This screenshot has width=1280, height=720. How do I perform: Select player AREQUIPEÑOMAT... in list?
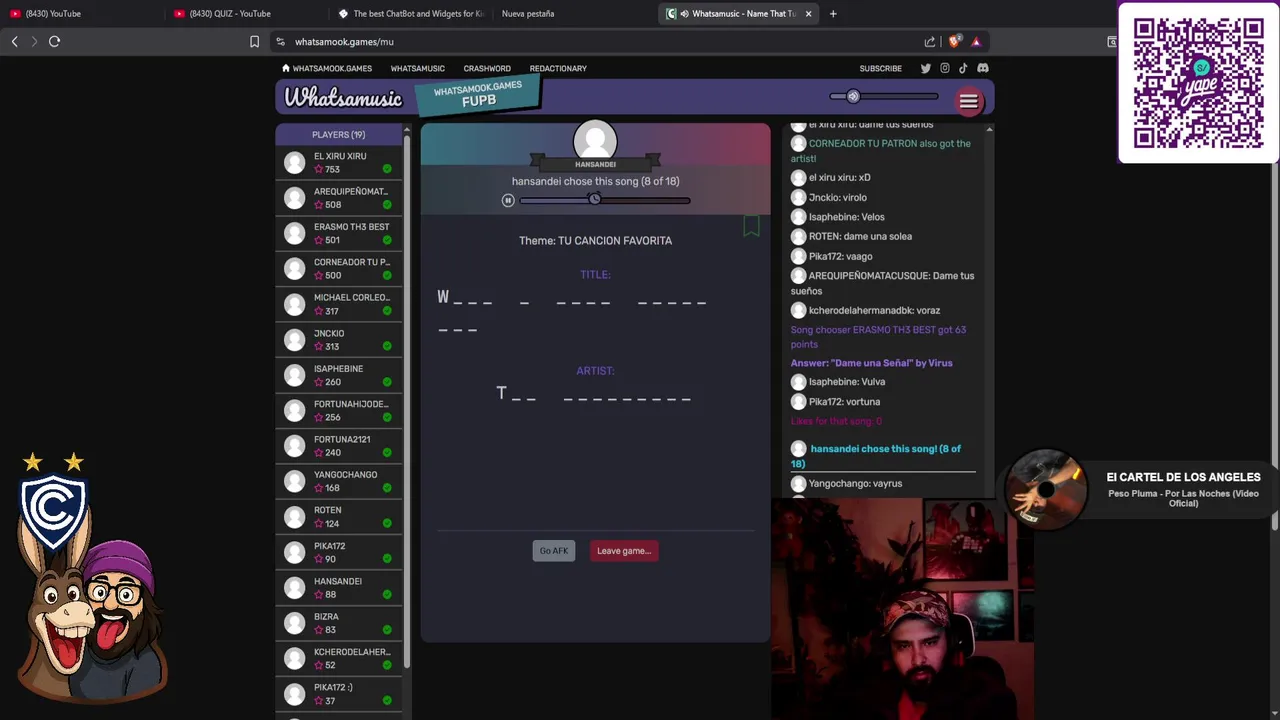click(339, 198)
